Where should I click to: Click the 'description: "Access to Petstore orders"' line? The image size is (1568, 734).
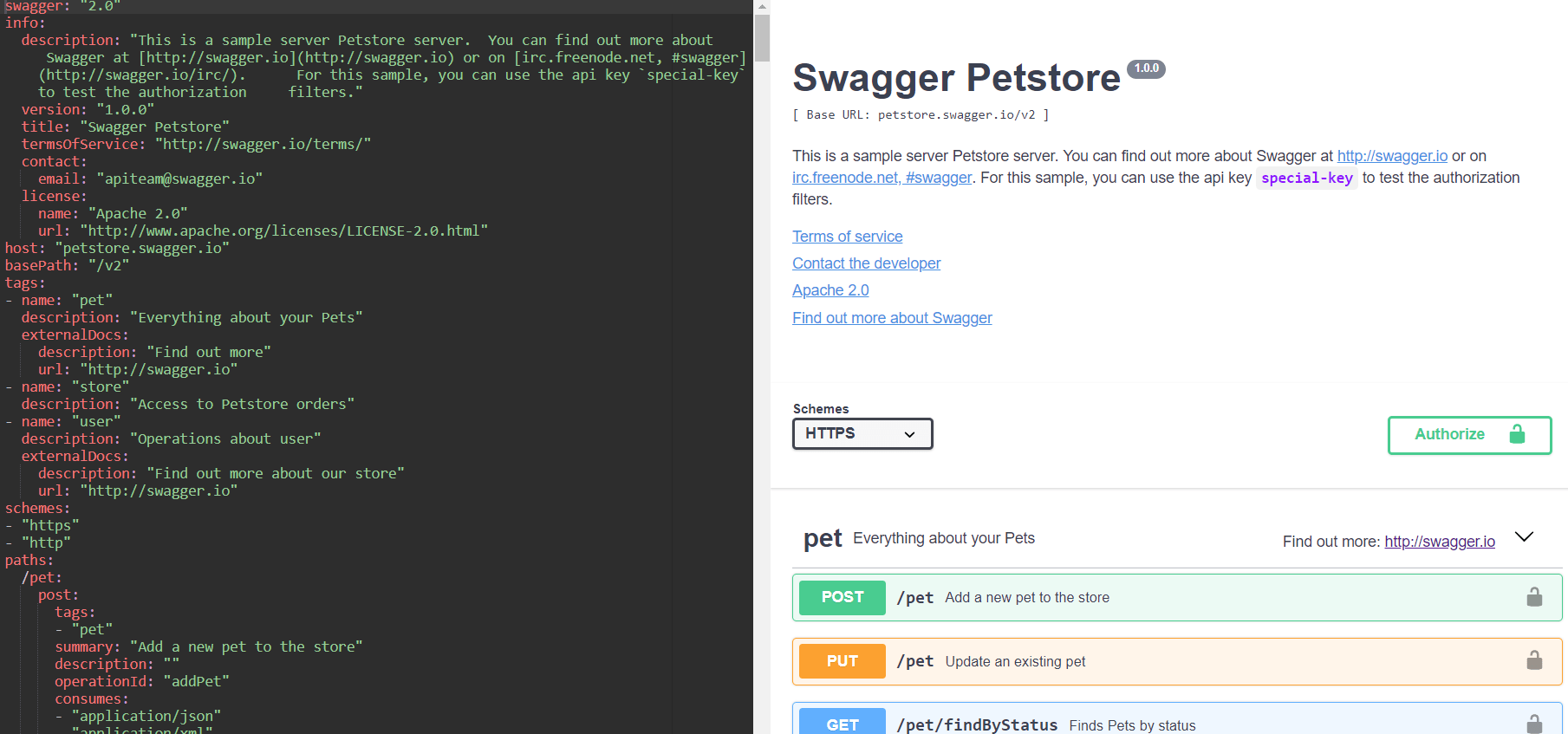tap(188, 404)
